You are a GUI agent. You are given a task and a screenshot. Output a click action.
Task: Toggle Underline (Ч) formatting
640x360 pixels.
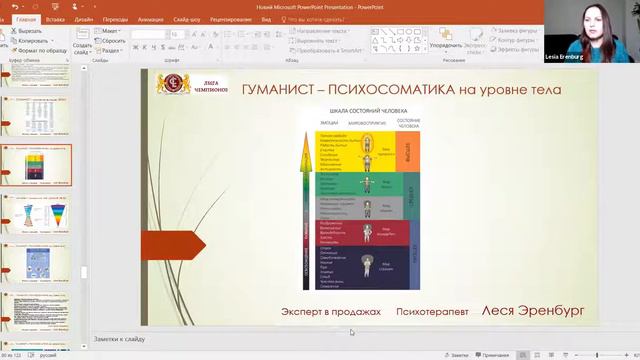[x=154, y=48]
